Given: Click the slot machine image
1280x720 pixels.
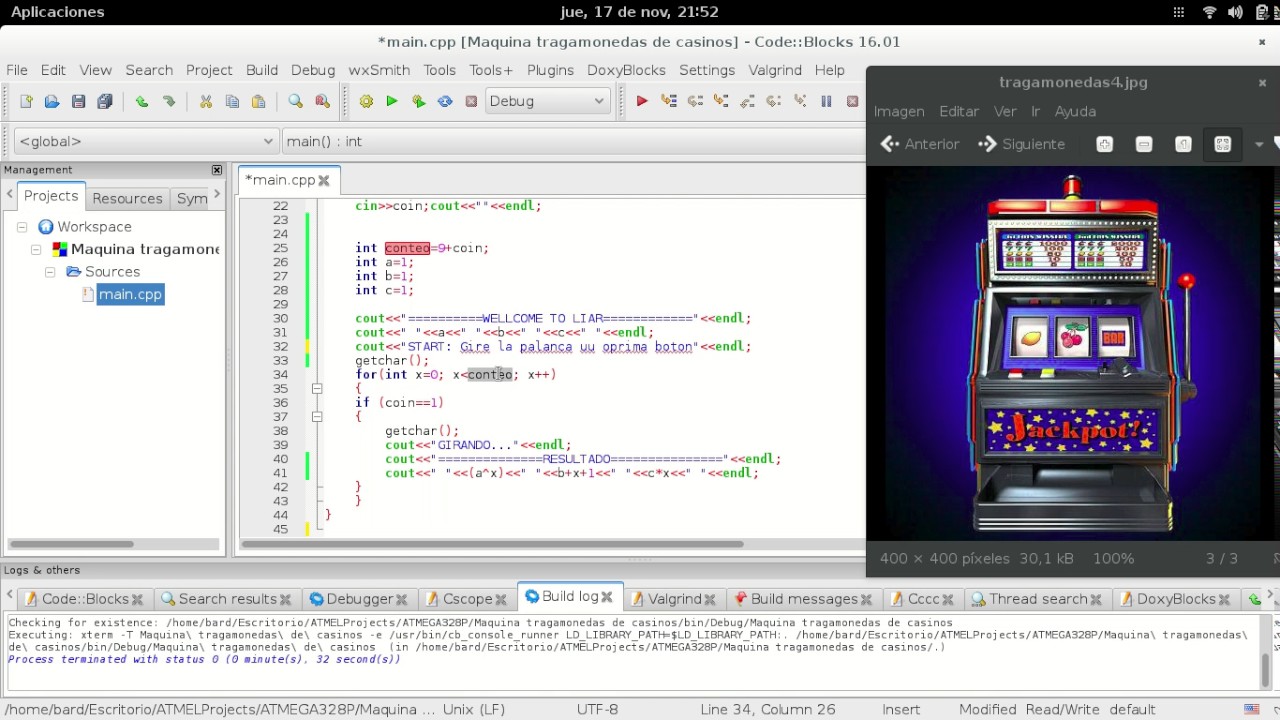Looking at the screenshot, I should [1072, 354].
